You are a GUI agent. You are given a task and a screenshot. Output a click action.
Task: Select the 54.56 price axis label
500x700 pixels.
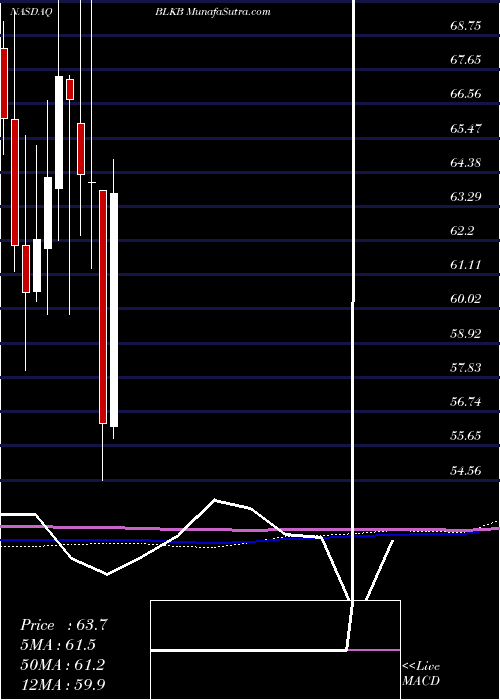(x=466, y=470)
